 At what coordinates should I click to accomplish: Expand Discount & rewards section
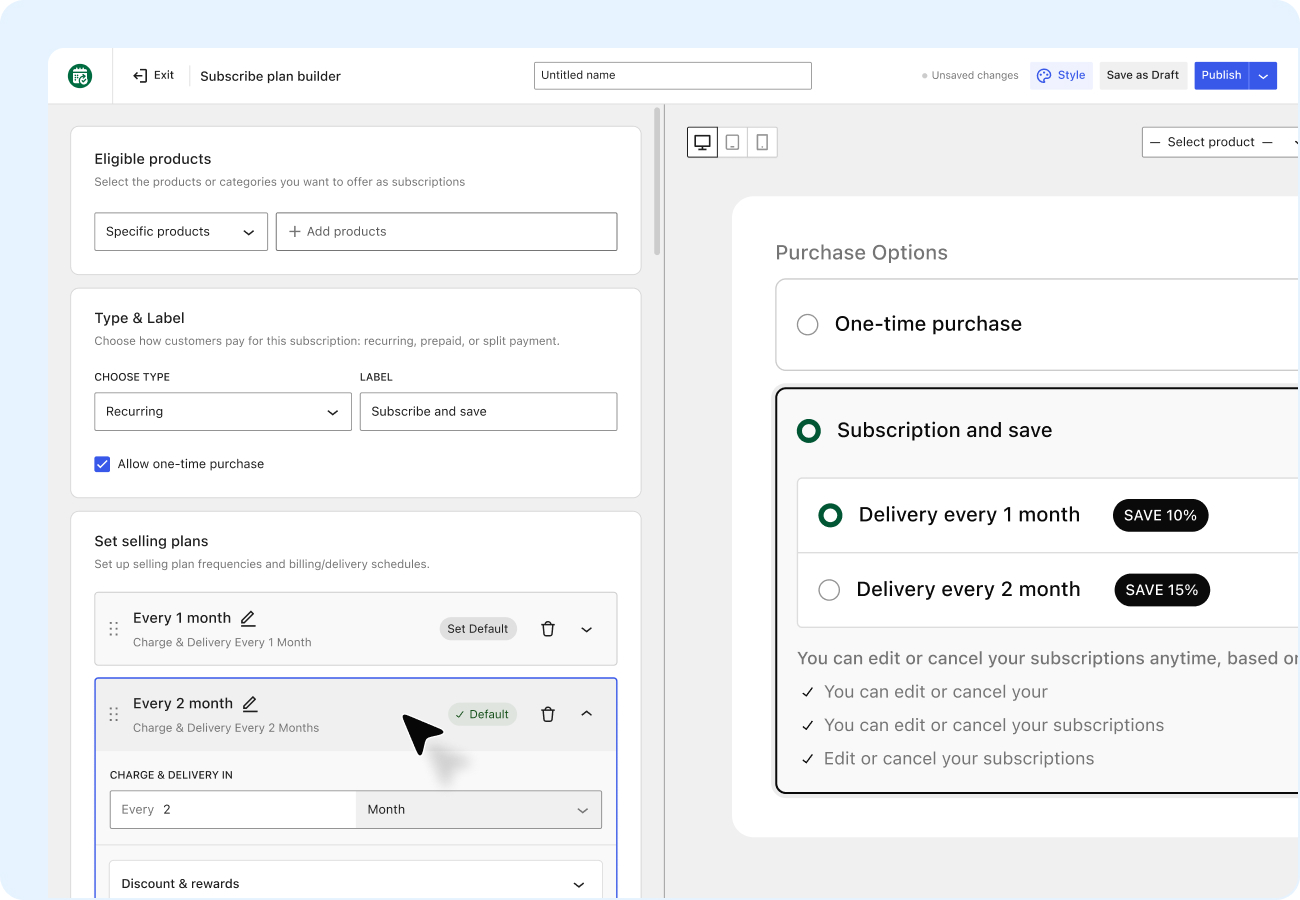pyautogui.click(x=356, y=884)
